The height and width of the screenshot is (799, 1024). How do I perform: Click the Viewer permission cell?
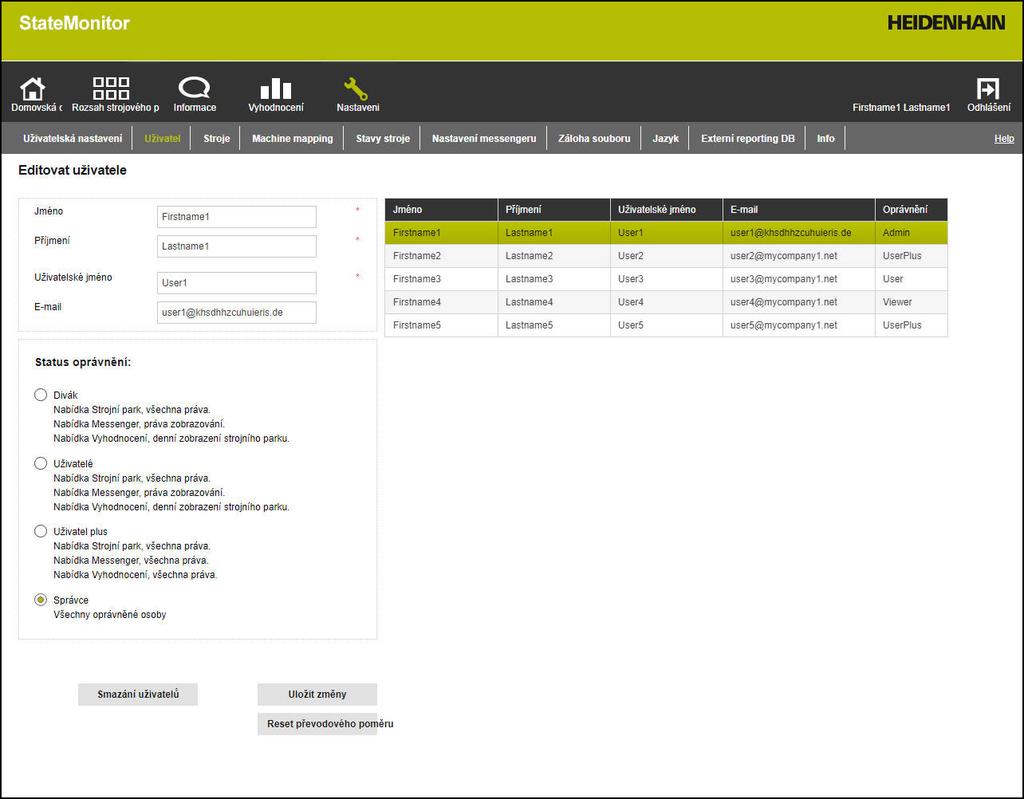[x=911, y=302]
